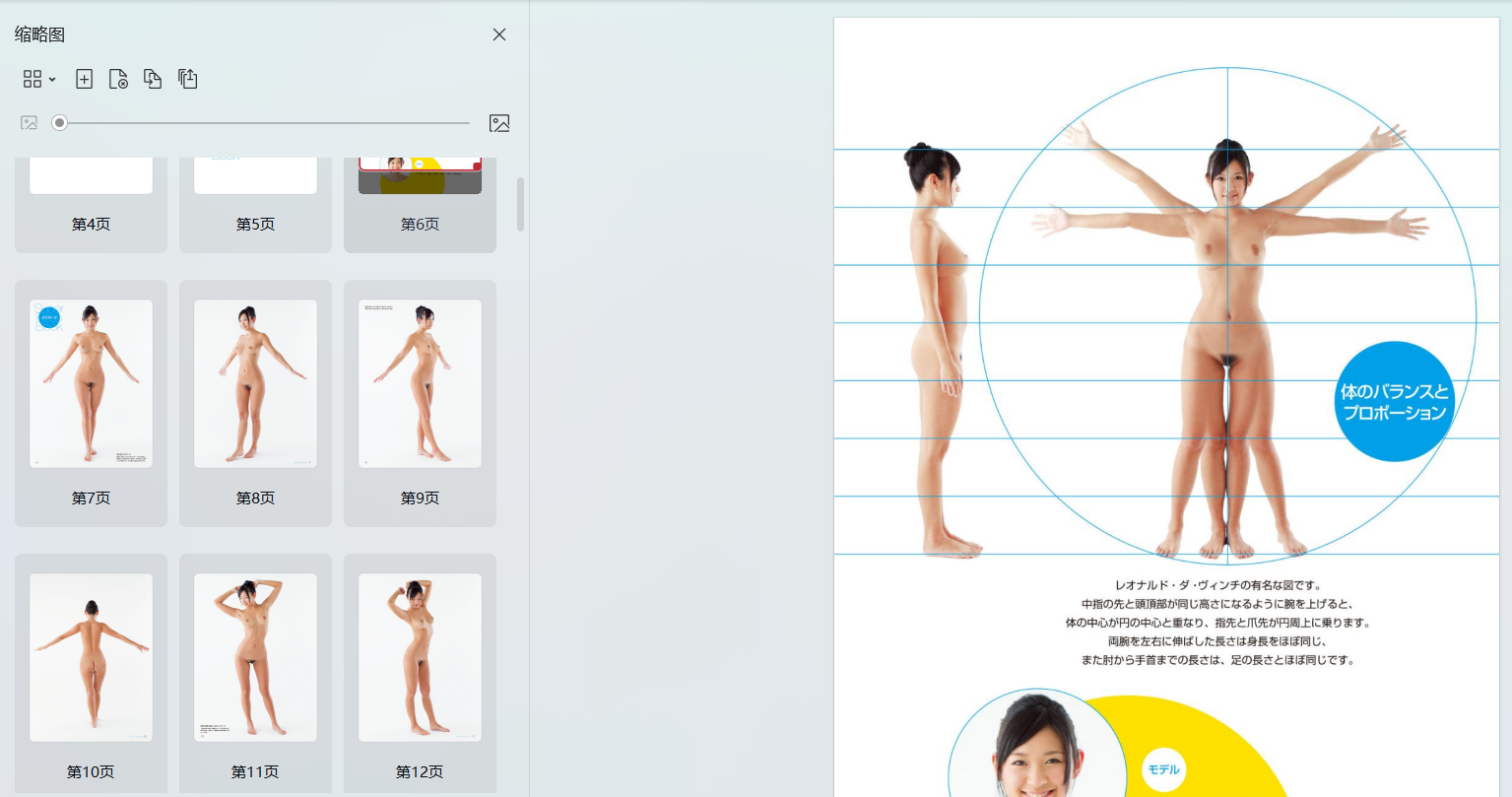Screen dimensions: 1512x797
Task: Click the 第4页 page label
Action: pos(91,225)
